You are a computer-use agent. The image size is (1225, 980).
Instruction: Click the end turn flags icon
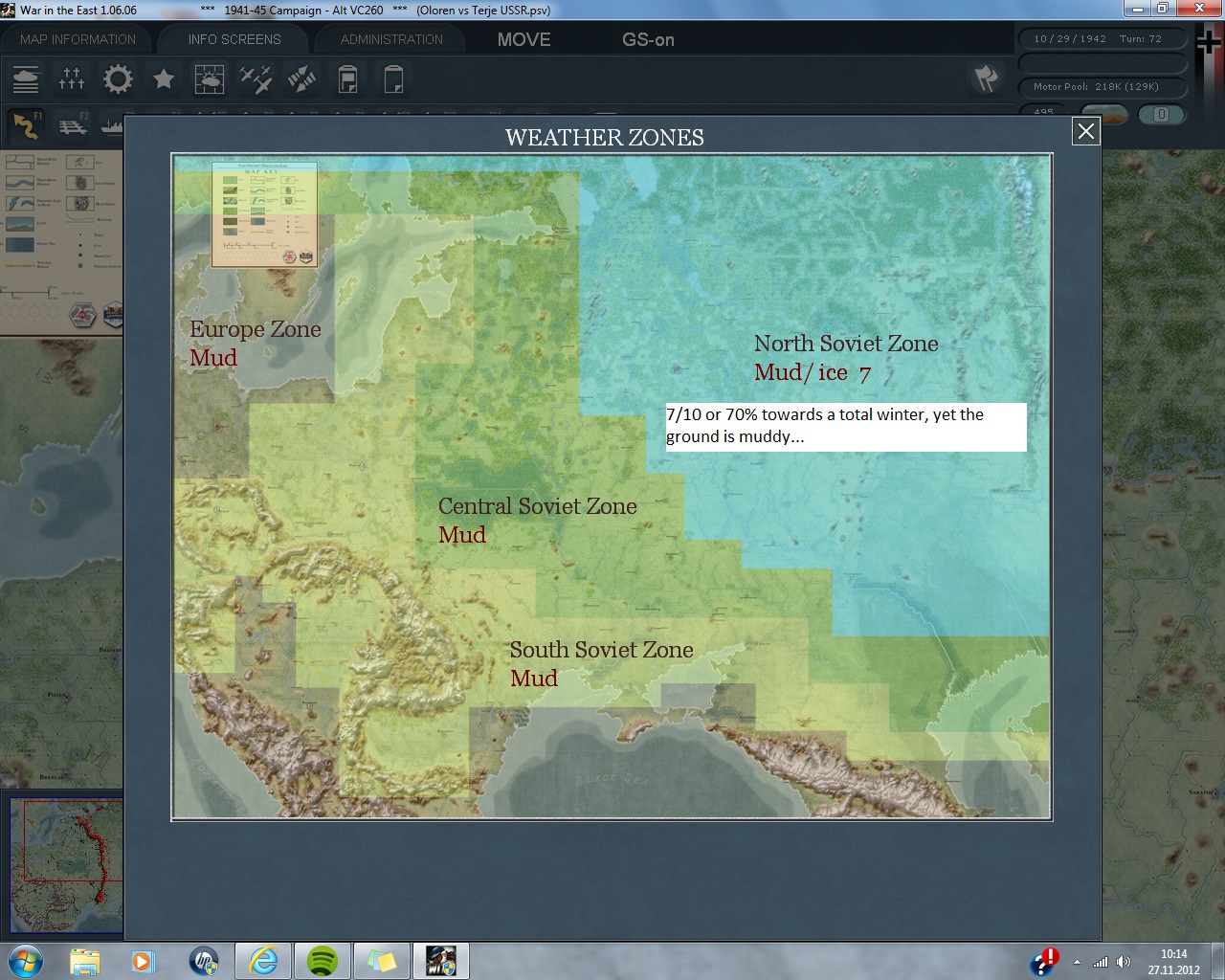[x=987, y=78]
